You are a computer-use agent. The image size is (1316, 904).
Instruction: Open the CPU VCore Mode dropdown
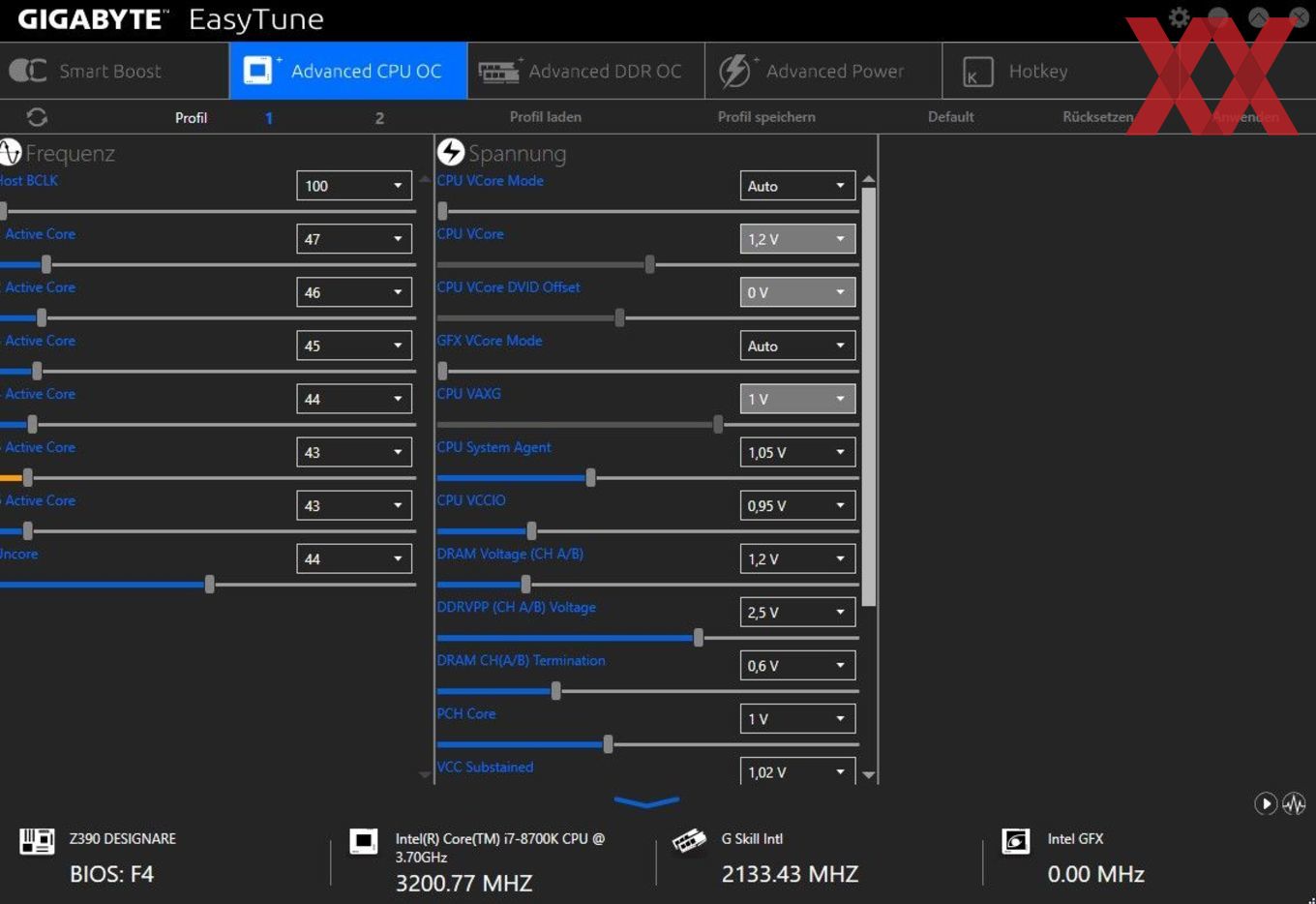tap(798, 186)
